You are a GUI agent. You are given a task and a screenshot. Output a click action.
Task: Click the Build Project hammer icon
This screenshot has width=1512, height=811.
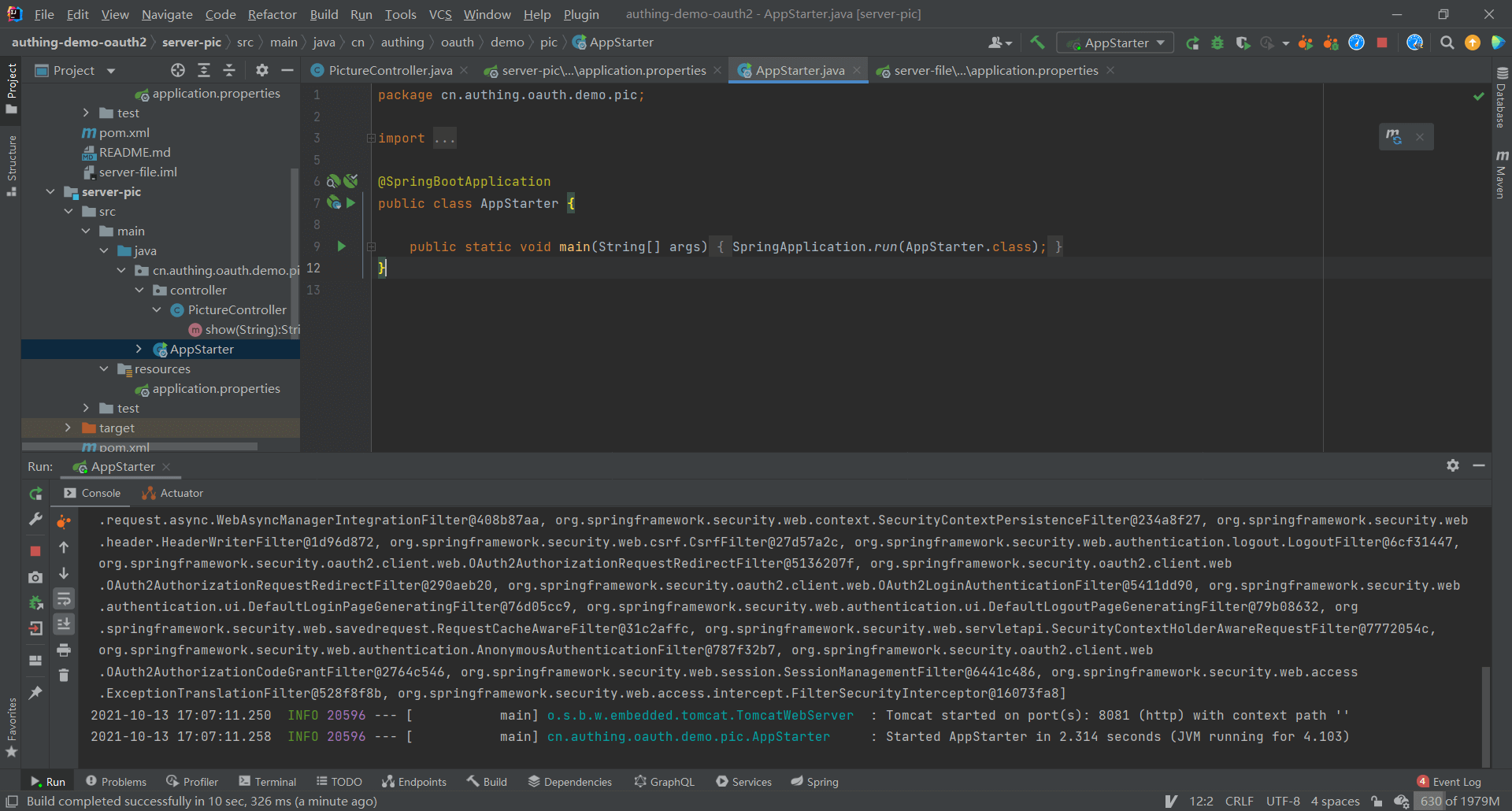pos(1037,43)
